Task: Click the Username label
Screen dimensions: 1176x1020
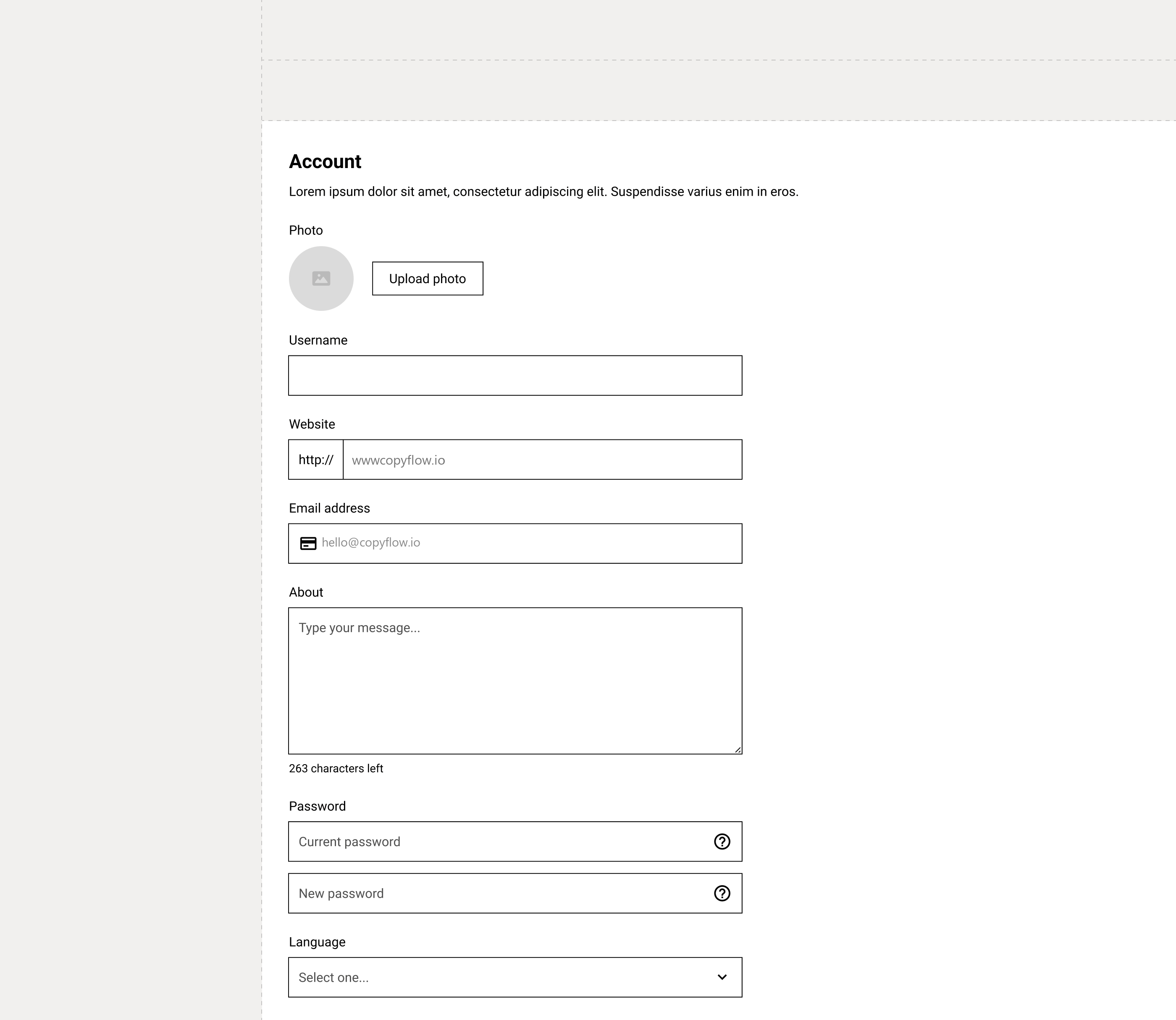Action: (318, 340)
